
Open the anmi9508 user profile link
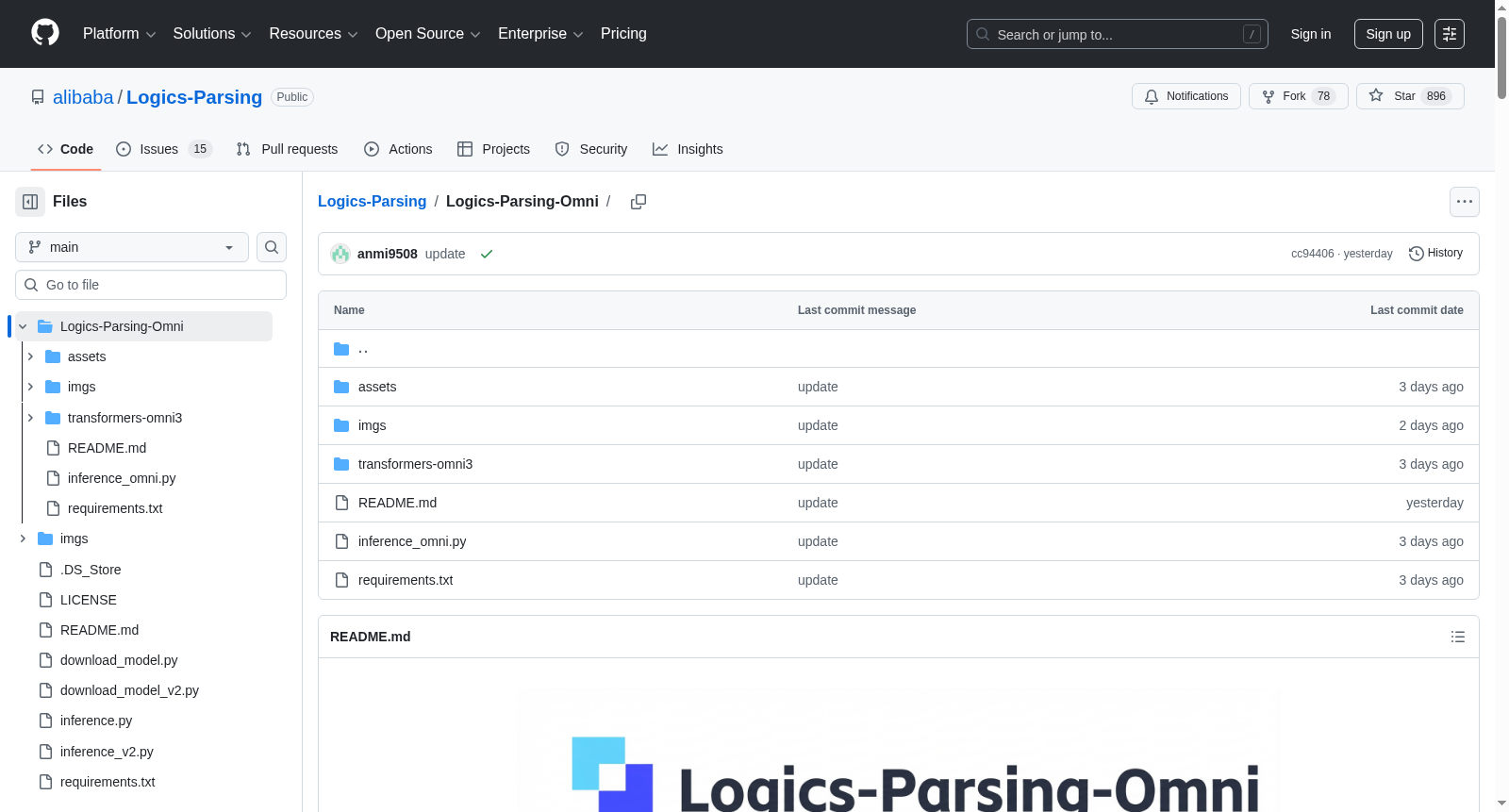pyautogui.click(x=388, y=254)
